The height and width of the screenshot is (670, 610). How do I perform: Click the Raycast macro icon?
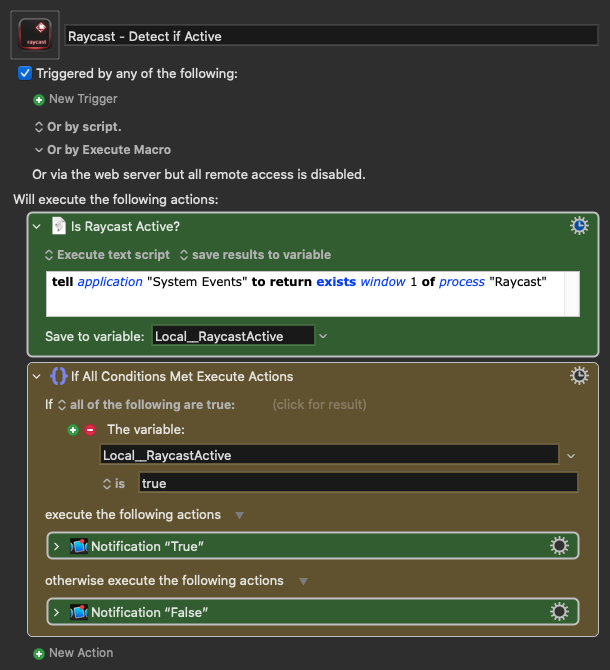click(x=35, y=35)
